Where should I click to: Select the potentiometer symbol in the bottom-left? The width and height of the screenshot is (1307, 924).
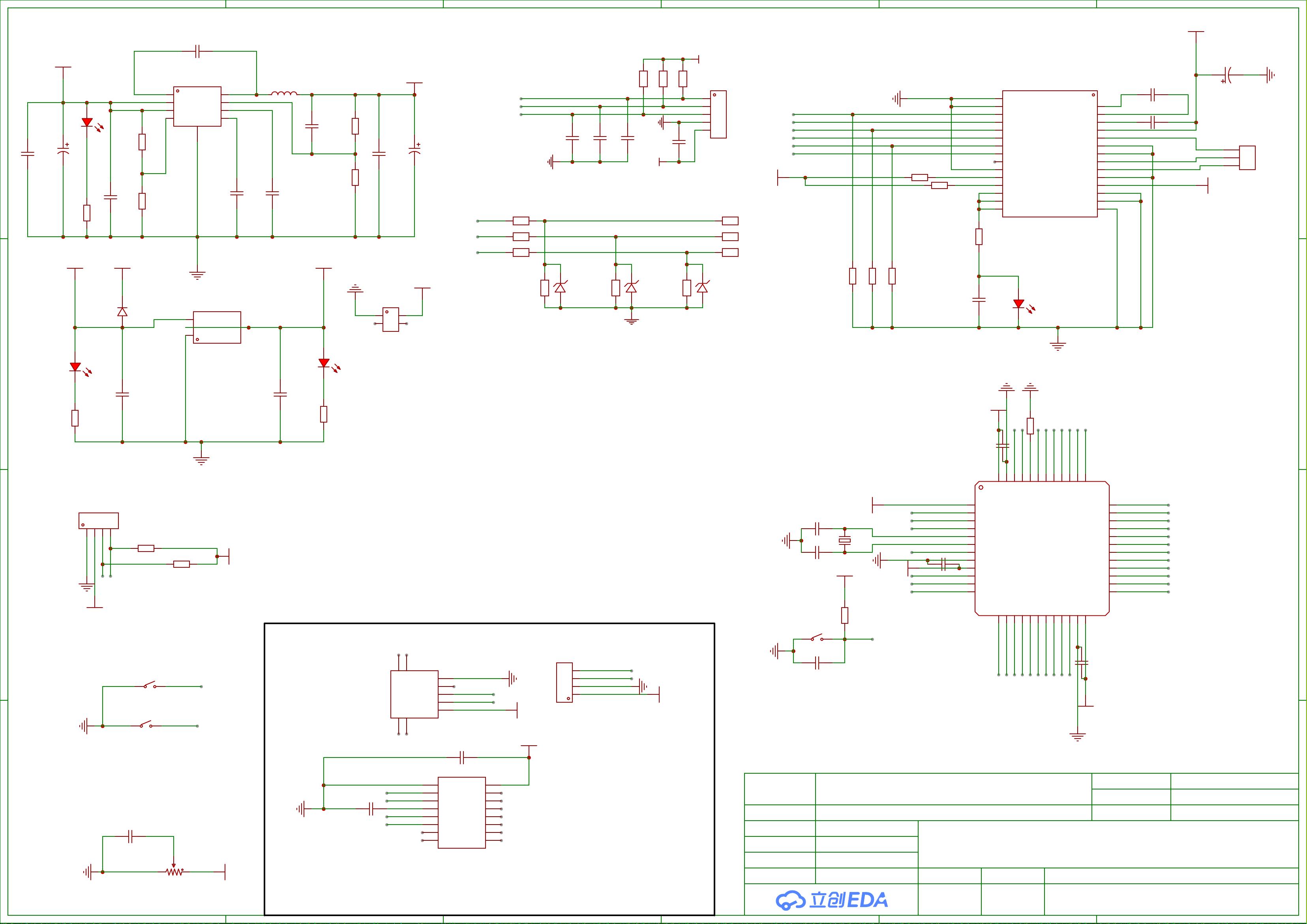point(174,871)
